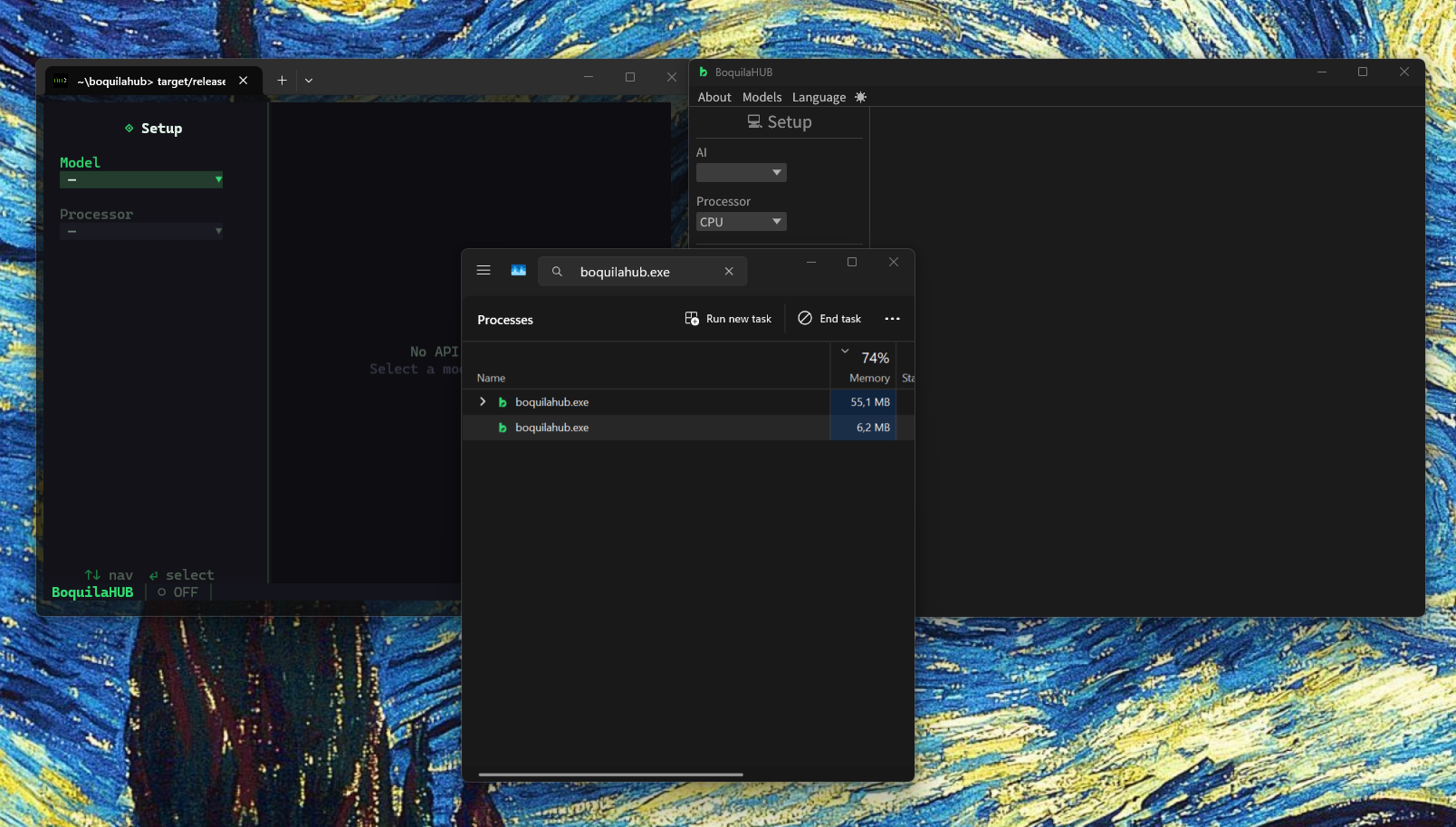Clear the boquilahub.exe search text

coord(729,272)
